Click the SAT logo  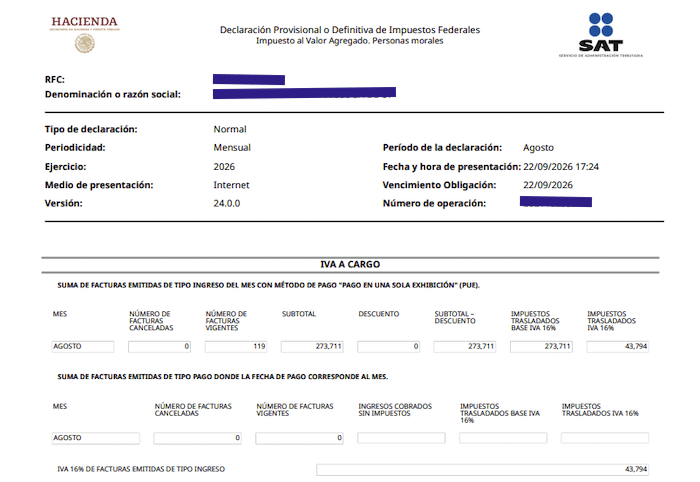(x=601, y=35)
